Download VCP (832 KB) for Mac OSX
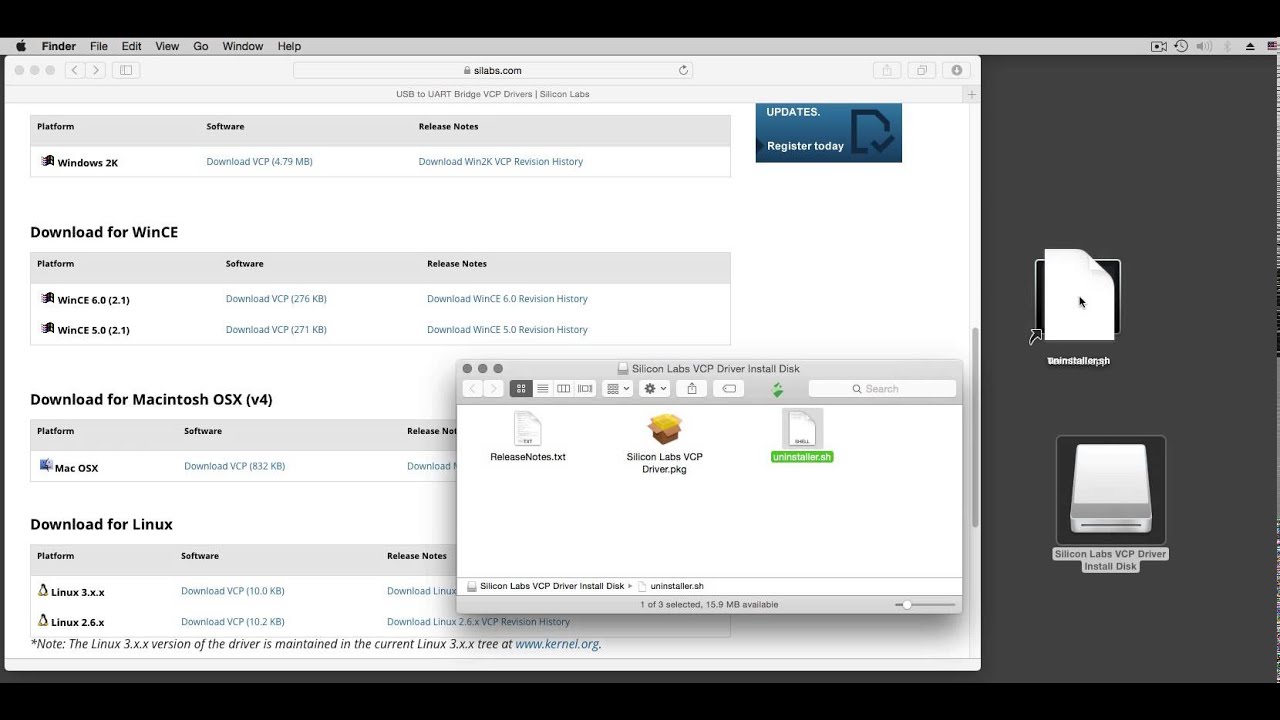Viewport: 1280px width, 720px height. 234,466
